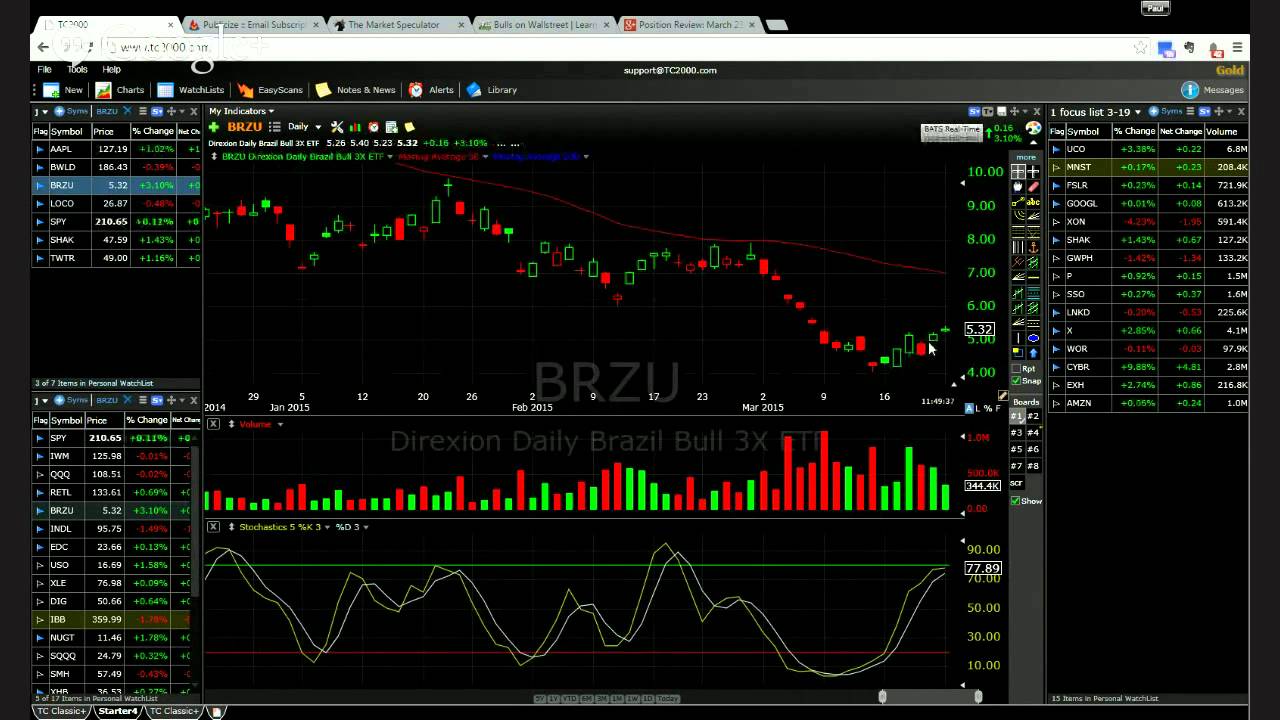Select the abc text drawing tool
Viewport: 1280px width, 720px height.
[x=1033, y=202]
